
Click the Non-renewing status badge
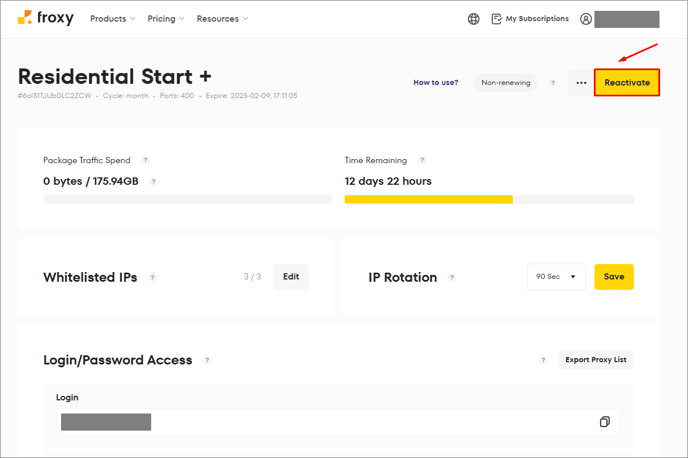[505, 82]
